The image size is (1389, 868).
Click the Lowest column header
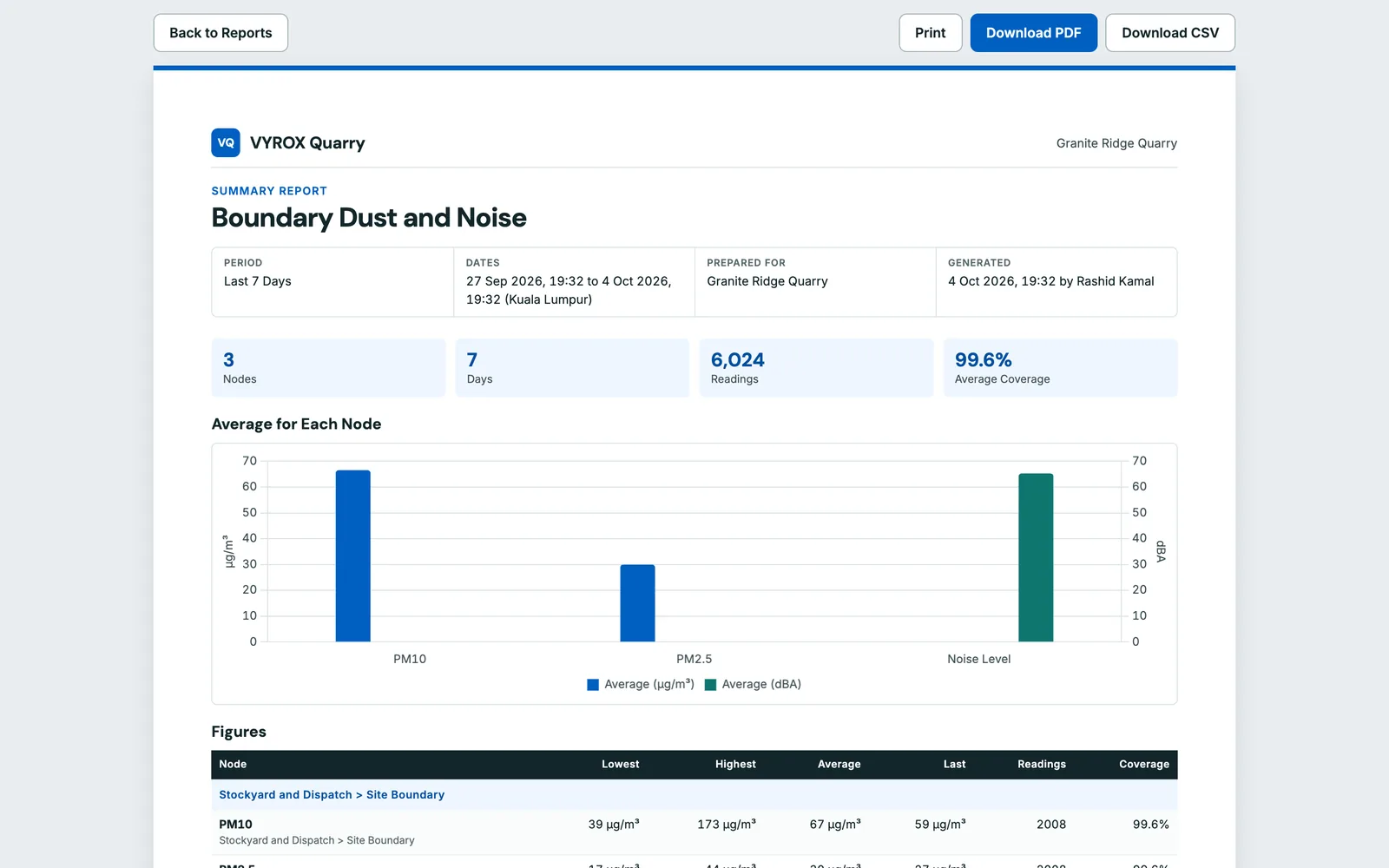621,764
